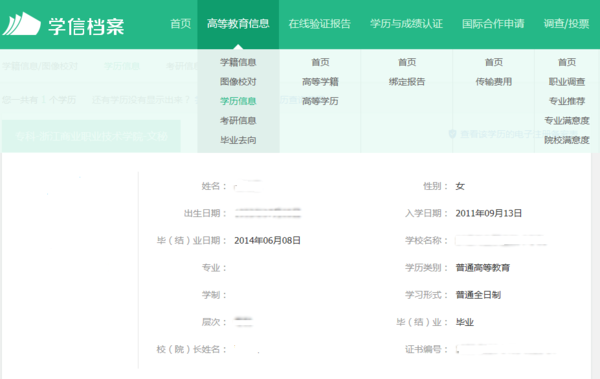Screen dimensions: 600x379
Task: Open 国际合作申请 navigation menu
Action: click(x=493, y=24)
